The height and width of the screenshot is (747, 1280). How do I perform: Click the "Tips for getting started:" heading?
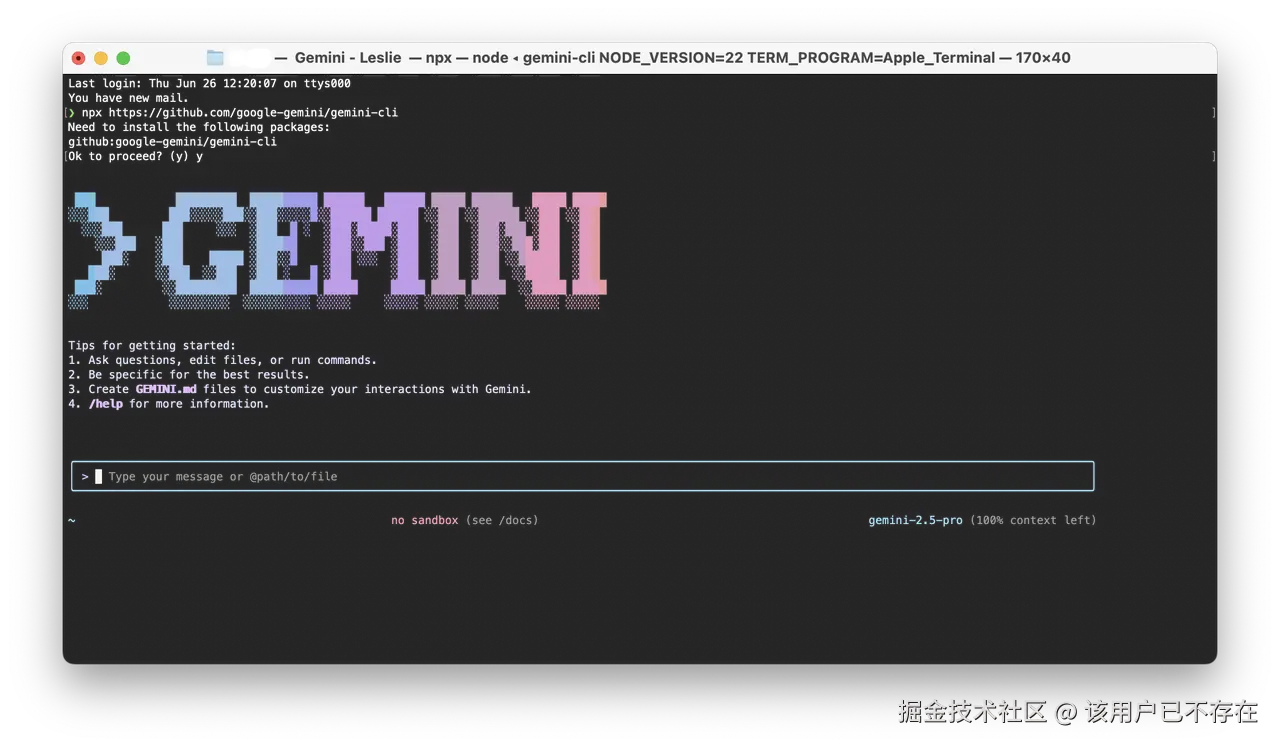(152, 346)
